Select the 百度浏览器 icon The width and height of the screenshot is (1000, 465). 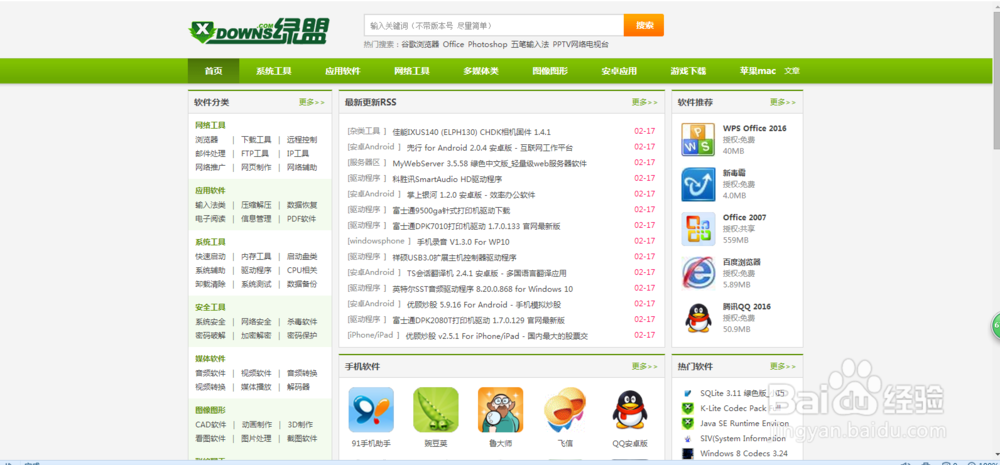[698, 273]
